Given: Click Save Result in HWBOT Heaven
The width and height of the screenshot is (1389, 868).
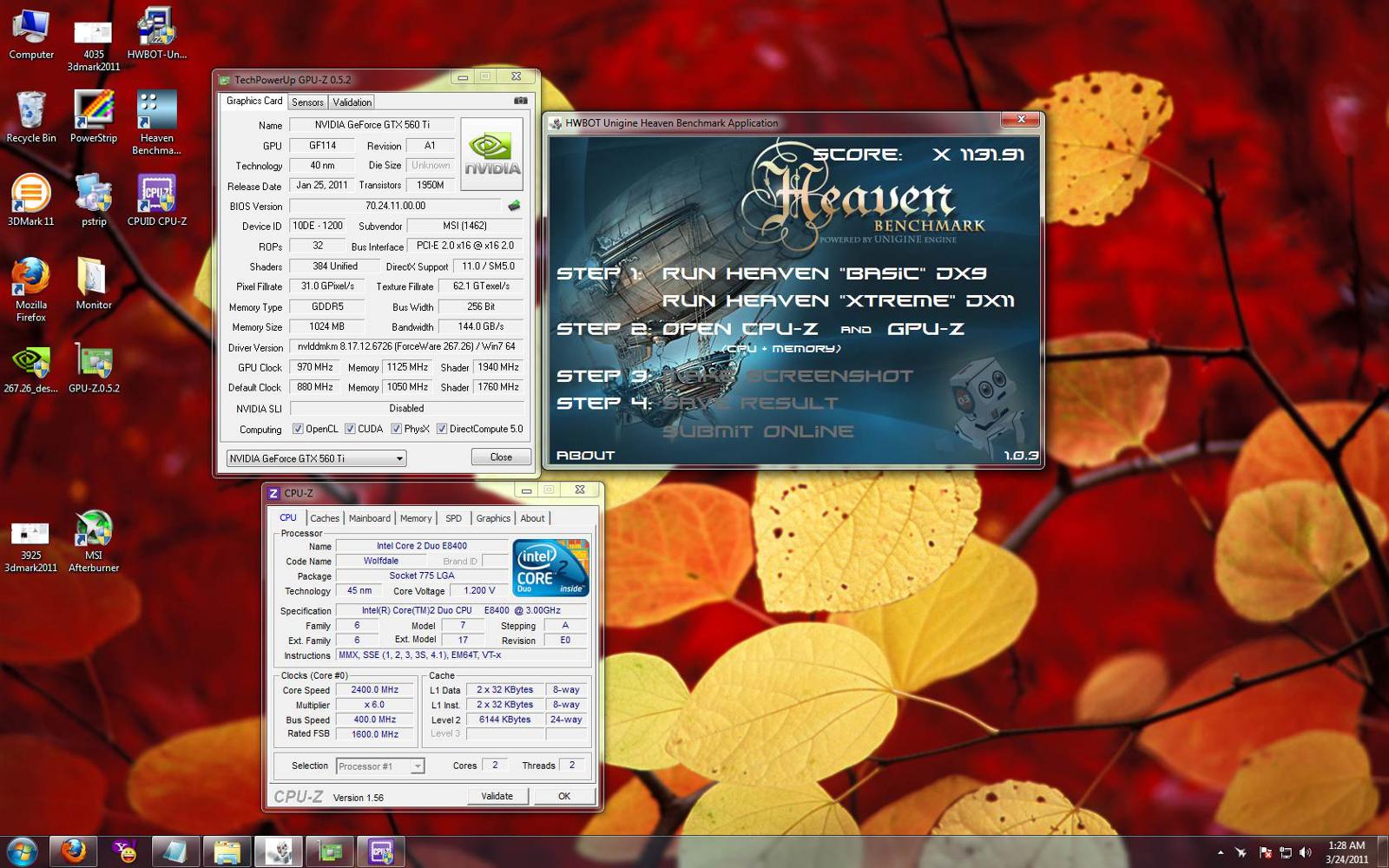Looking at the screenshot, I should coord(750,404).
